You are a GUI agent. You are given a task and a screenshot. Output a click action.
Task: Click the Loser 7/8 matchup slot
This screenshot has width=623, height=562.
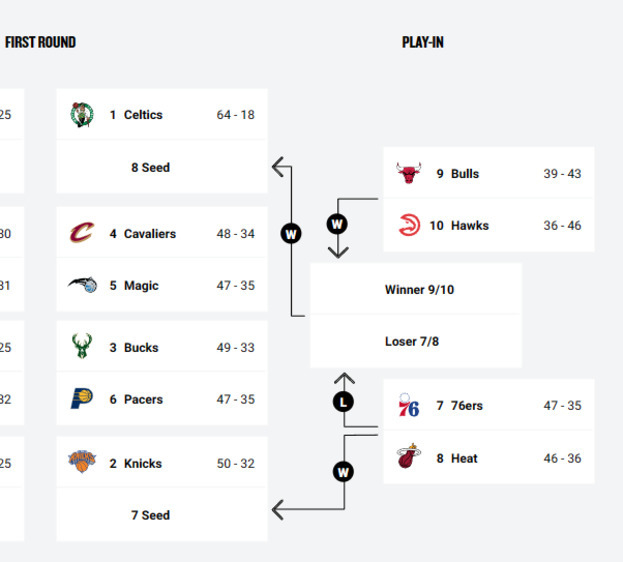(x=412, y=342)
